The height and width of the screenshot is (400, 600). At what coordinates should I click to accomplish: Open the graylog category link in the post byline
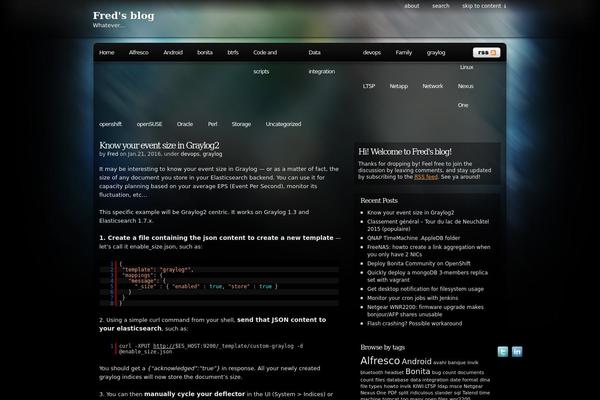[212, 154]
